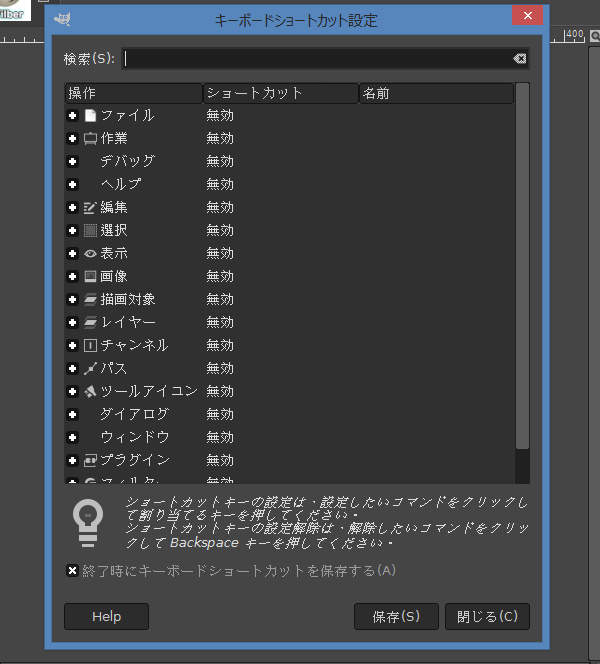Click the パス category path icon
The image size is (600, 664).
(90, 368)
